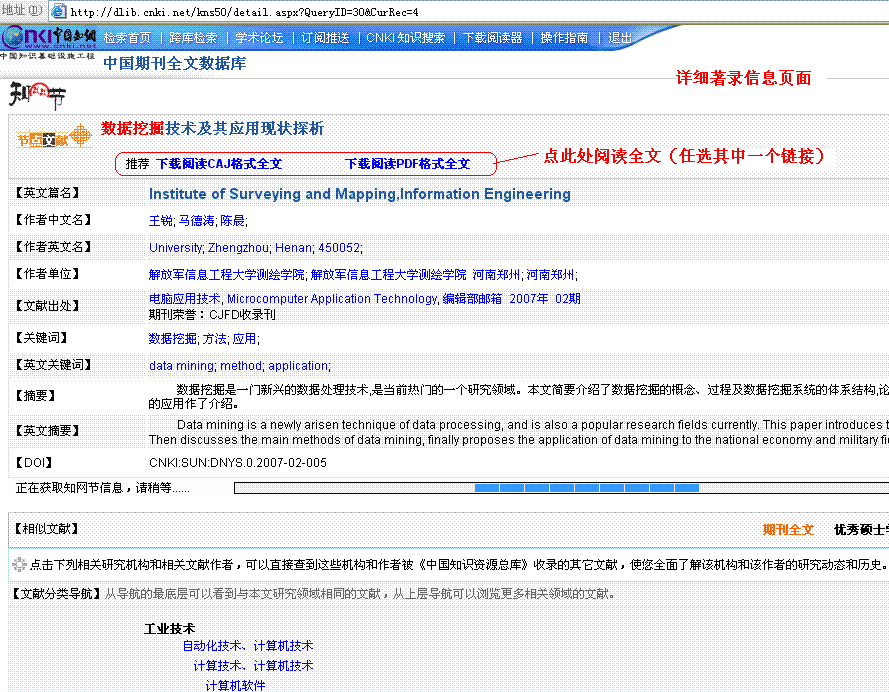Open 计算技术、计算机技术 category link
889x692 pixels.
[x=253, y=665]
